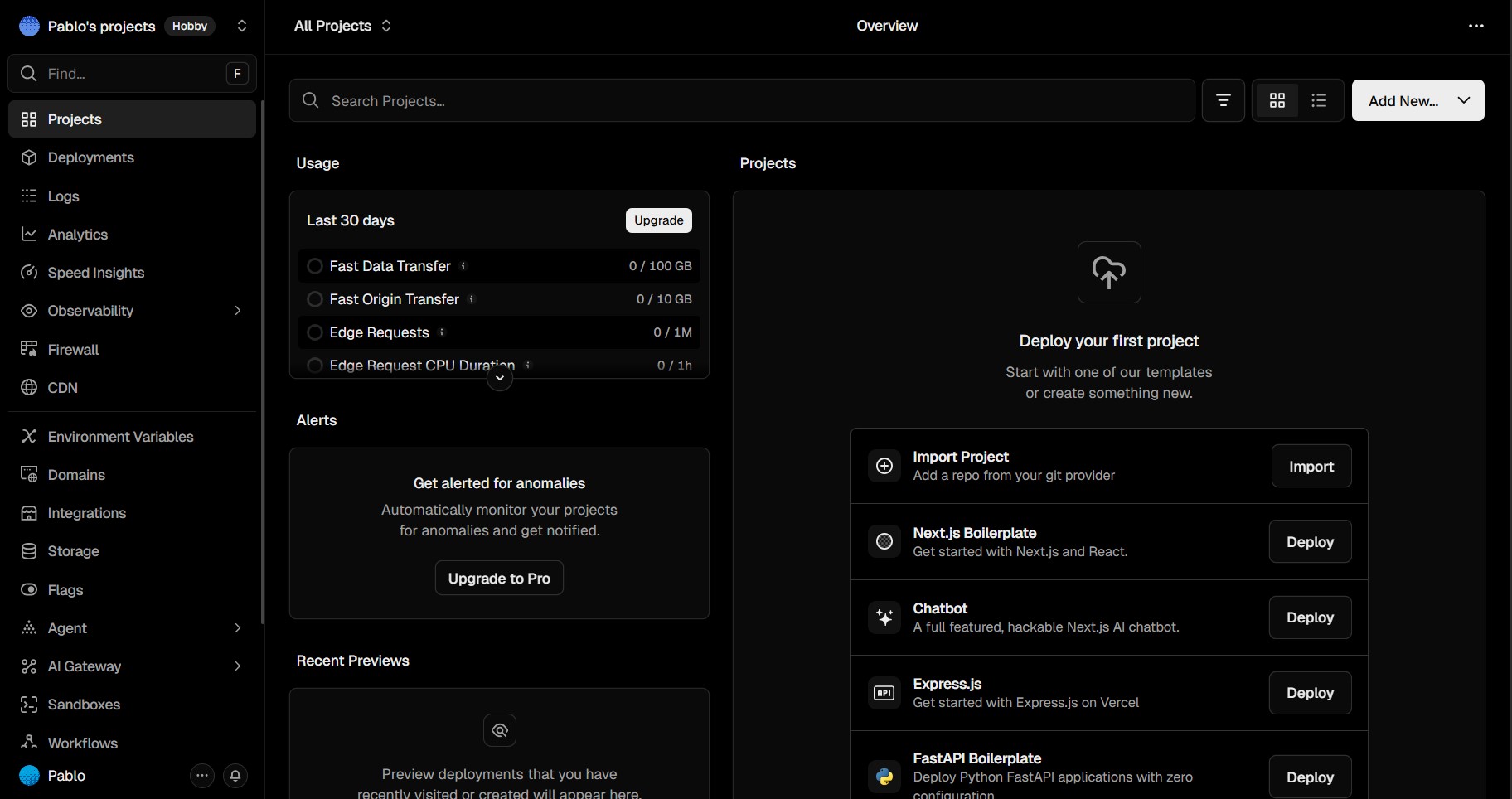Click the Import Project plus icon
This screenshot has width=1512, height=799.
pos(884,466)
